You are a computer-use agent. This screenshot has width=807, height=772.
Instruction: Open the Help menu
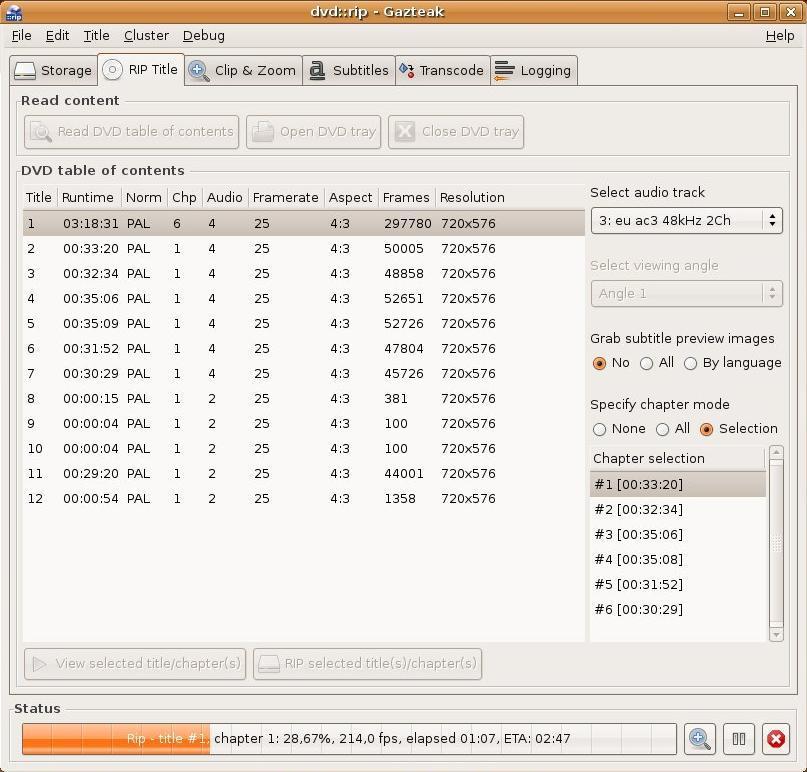coord(780,36)
